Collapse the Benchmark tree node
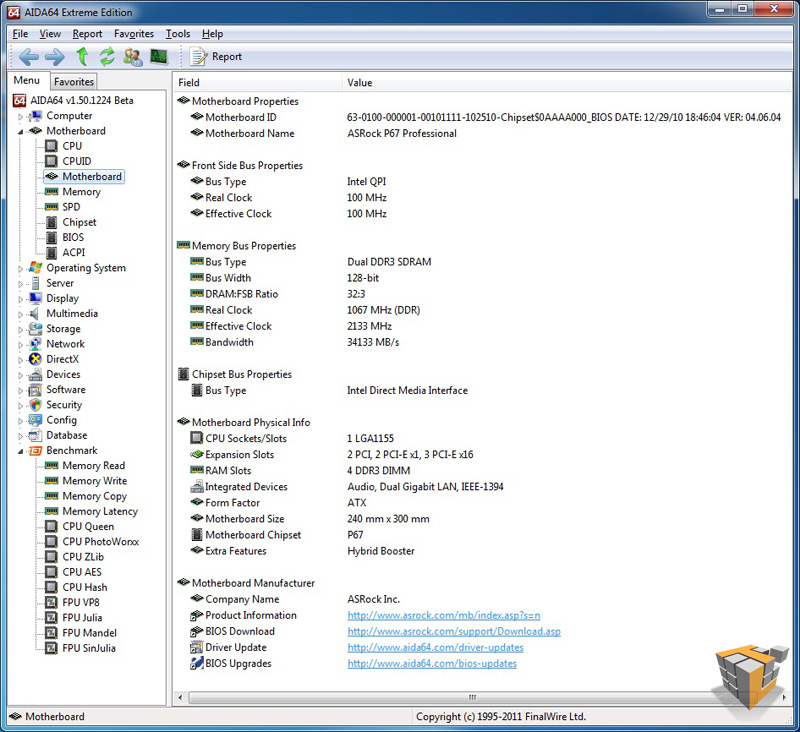This screenshot has height=732, width=800. (x=20, y=451)
